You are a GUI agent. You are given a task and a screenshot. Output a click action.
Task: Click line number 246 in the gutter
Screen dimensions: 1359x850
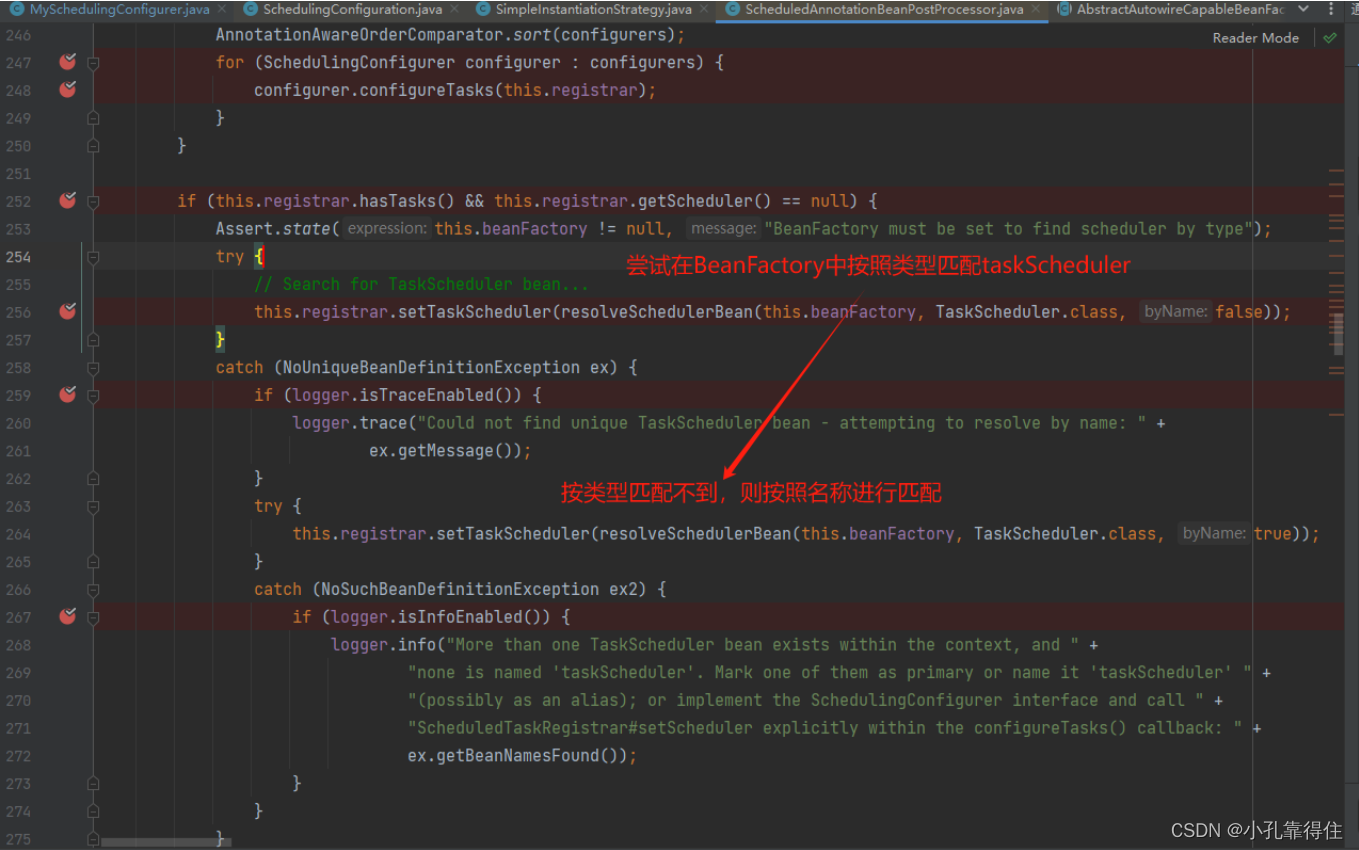pyautogui.click(x=18, y=34)
